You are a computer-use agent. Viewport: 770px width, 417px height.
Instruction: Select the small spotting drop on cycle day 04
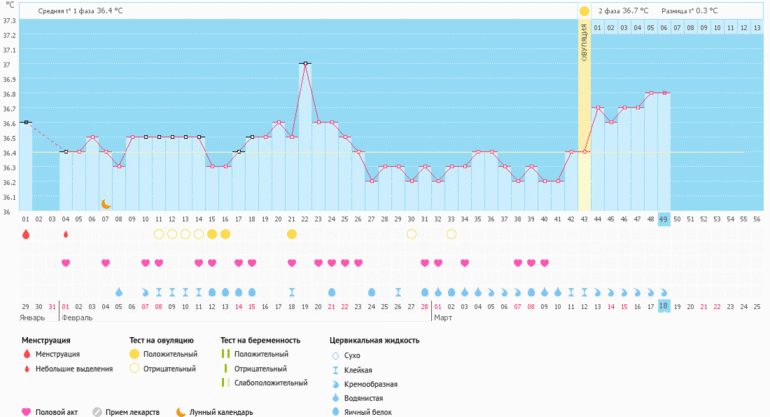pos(65,234)
